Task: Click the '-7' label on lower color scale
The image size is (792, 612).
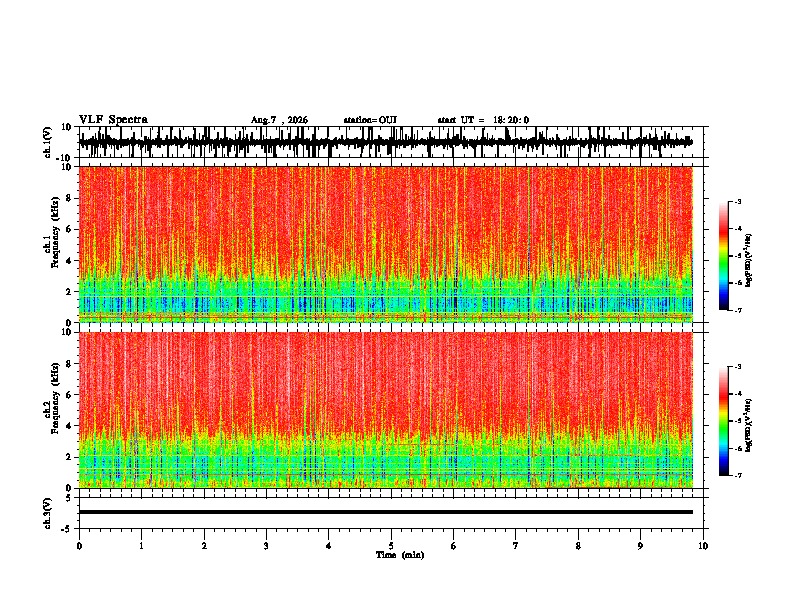Action: coord(737,476)
